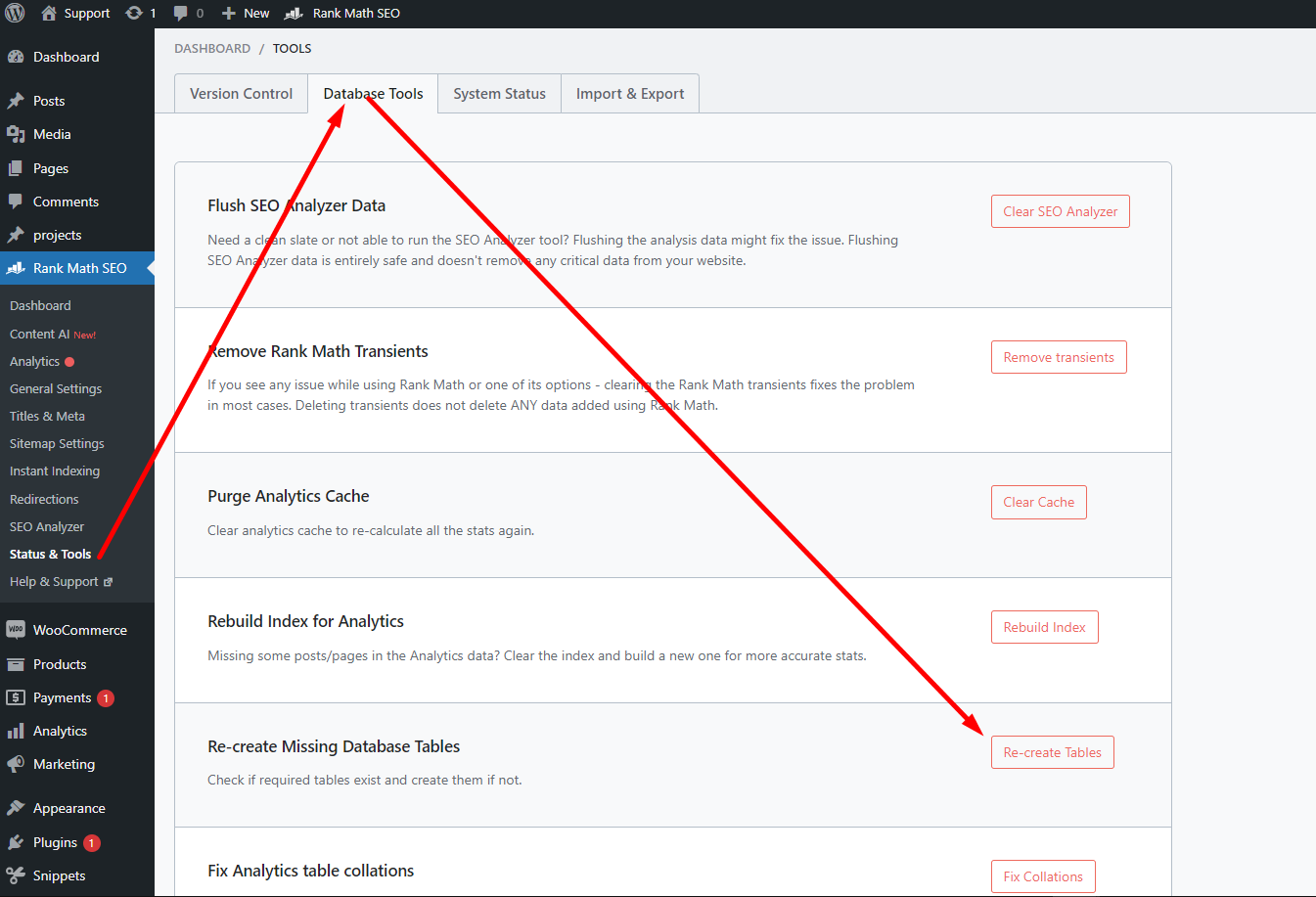Click the Comments icon in sidebar
This screenshot has height=897, width=1316.
[x=16, y=202]
